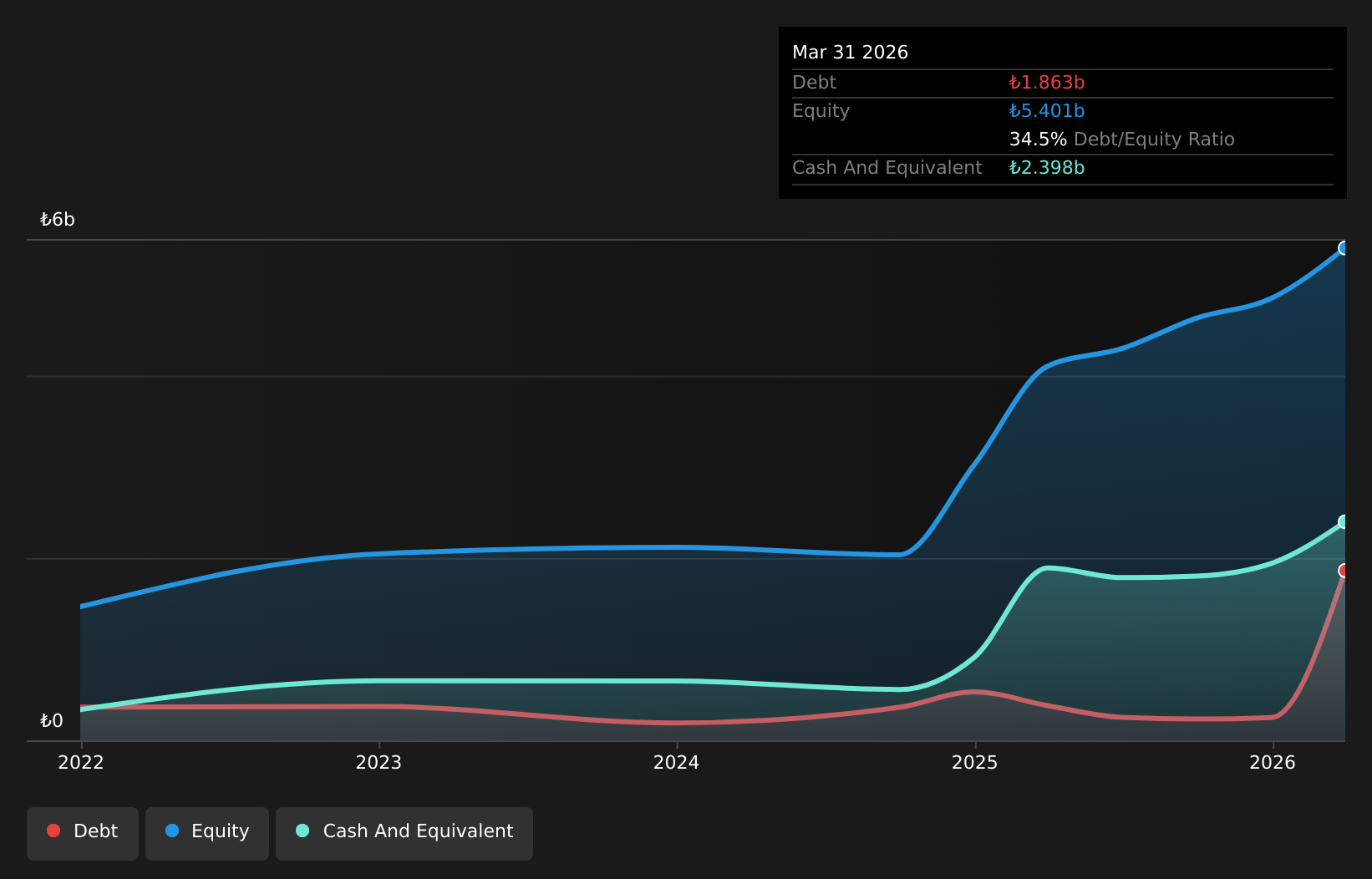
Task: Toggle the Debt series legend button
Action: 83,833
